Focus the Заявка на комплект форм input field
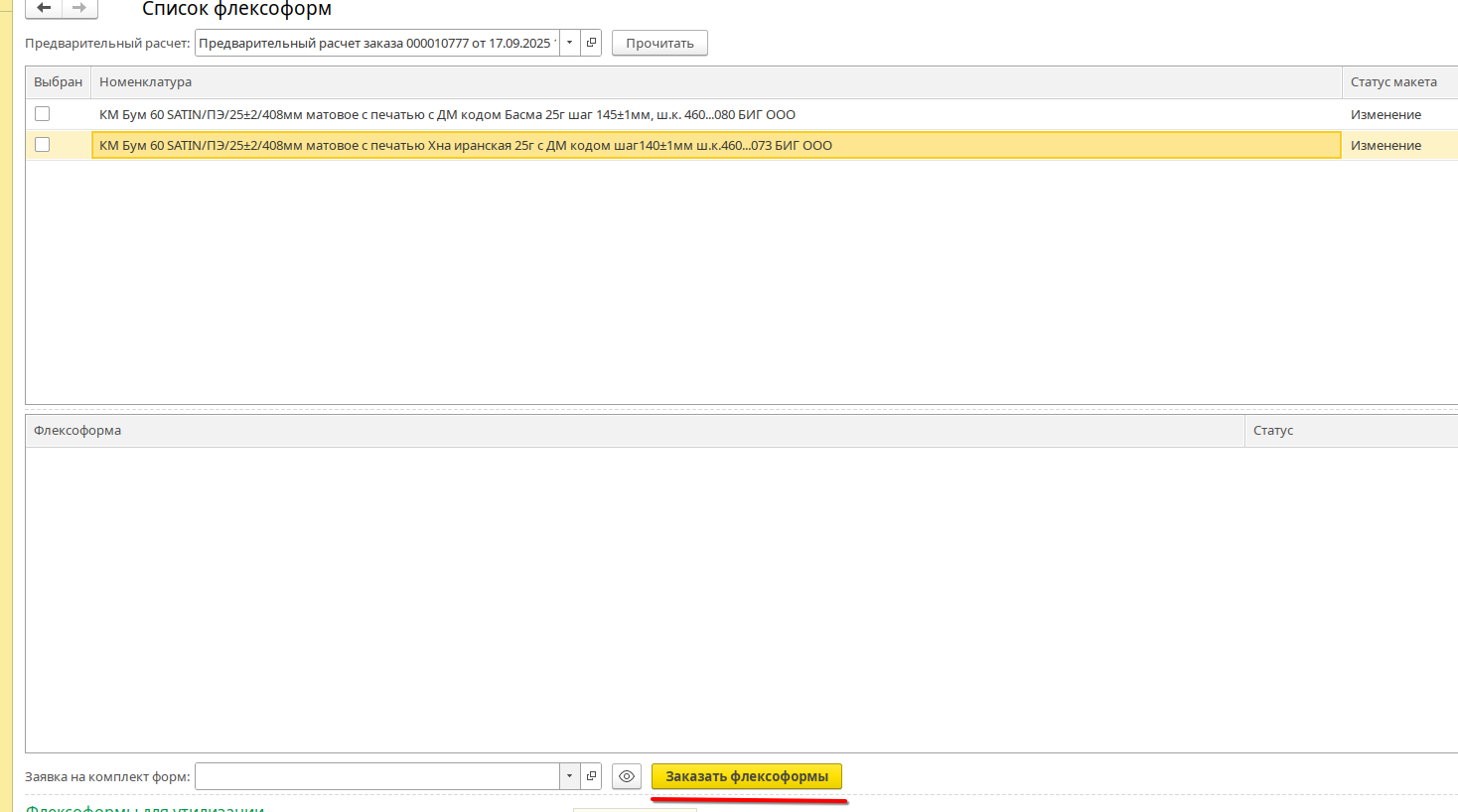The image size is (1458, 812). pyautogui.click(x=377, y=776)
